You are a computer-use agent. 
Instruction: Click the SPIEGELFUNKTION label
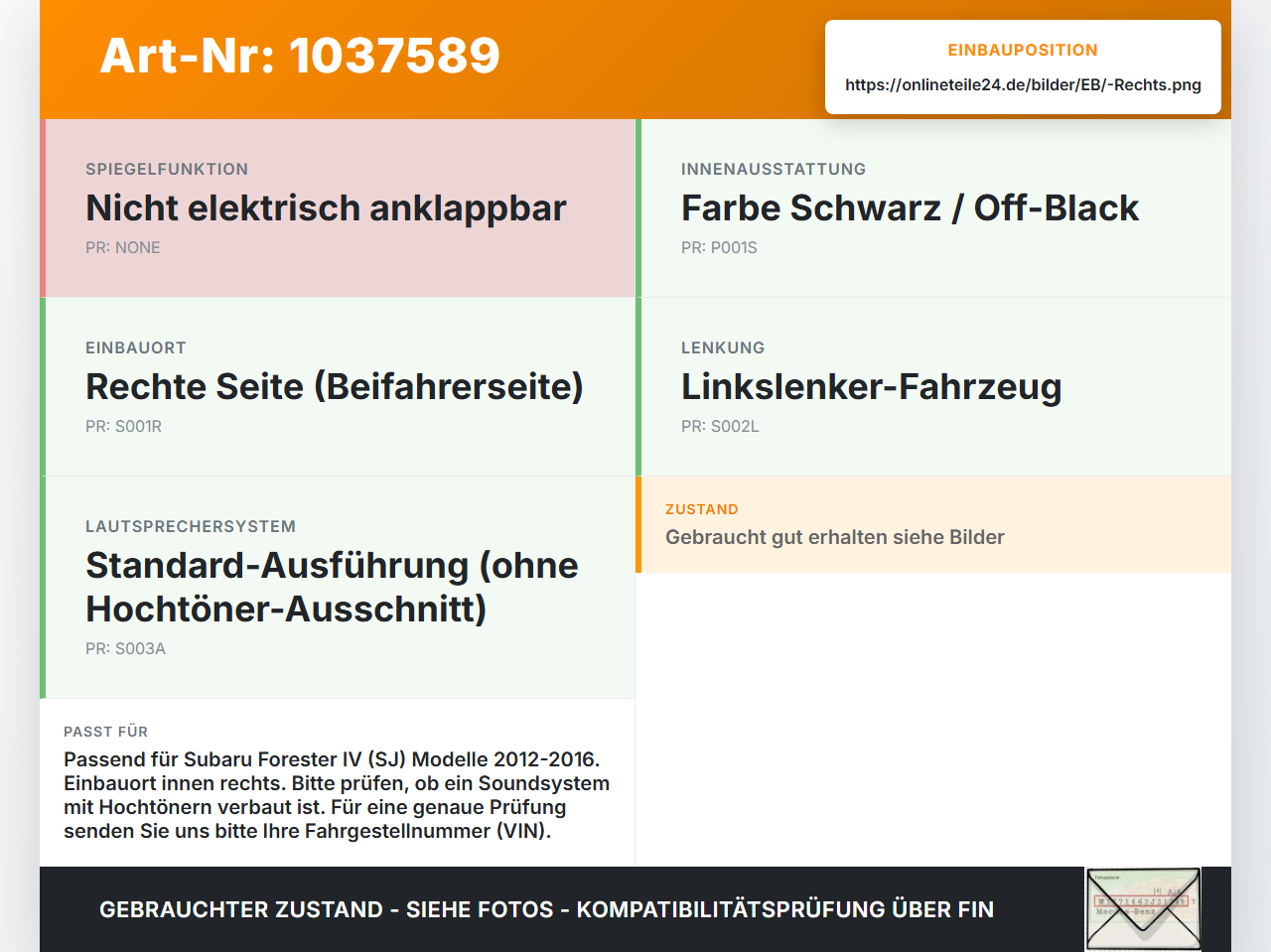167,169
